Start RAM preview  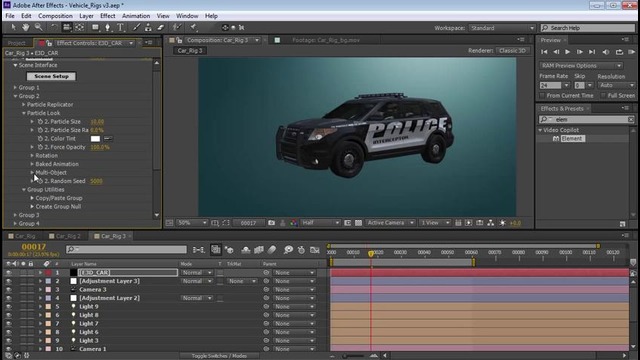(x=631, y=52)
